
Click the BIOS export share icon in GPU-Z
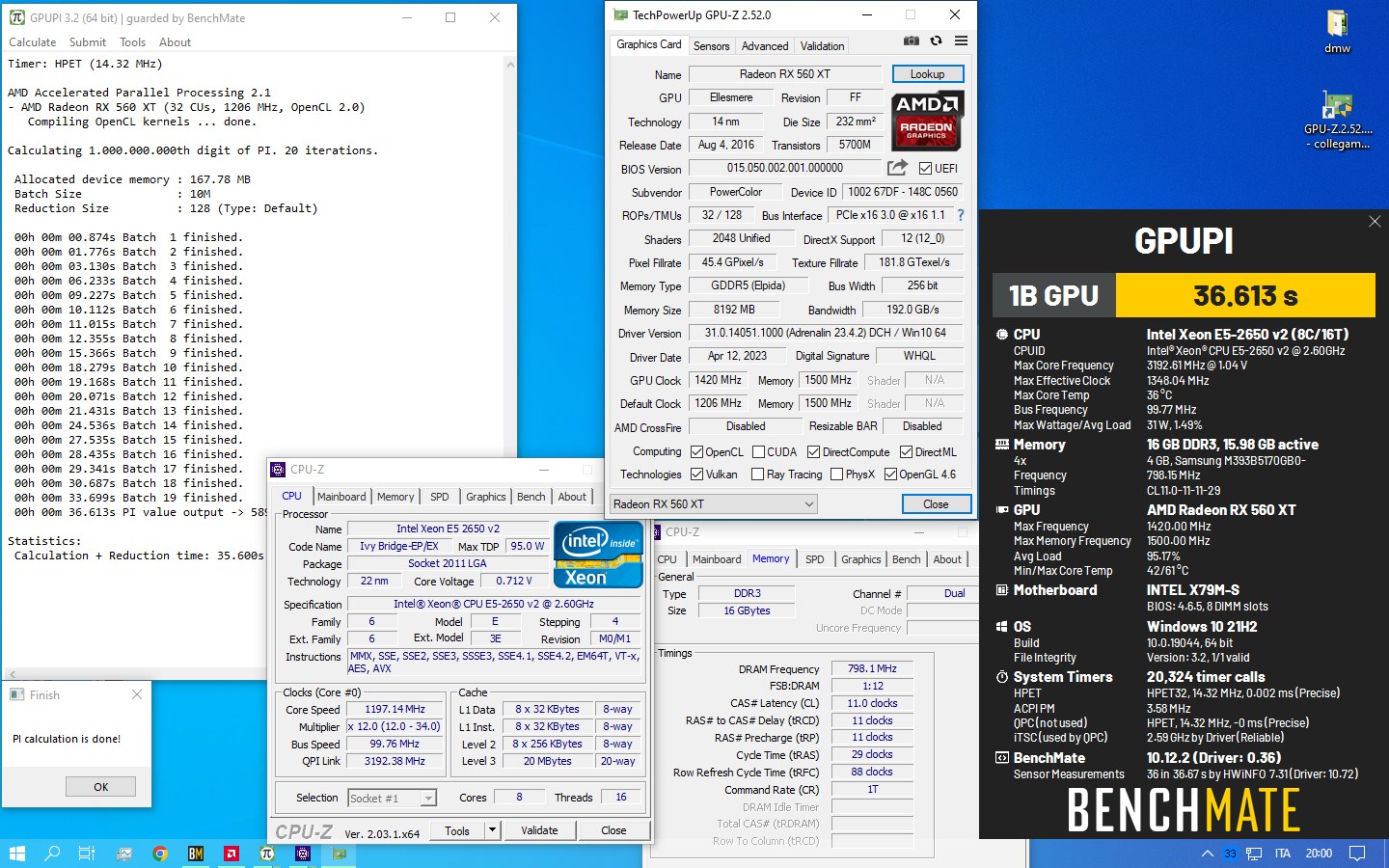(897, 168)
